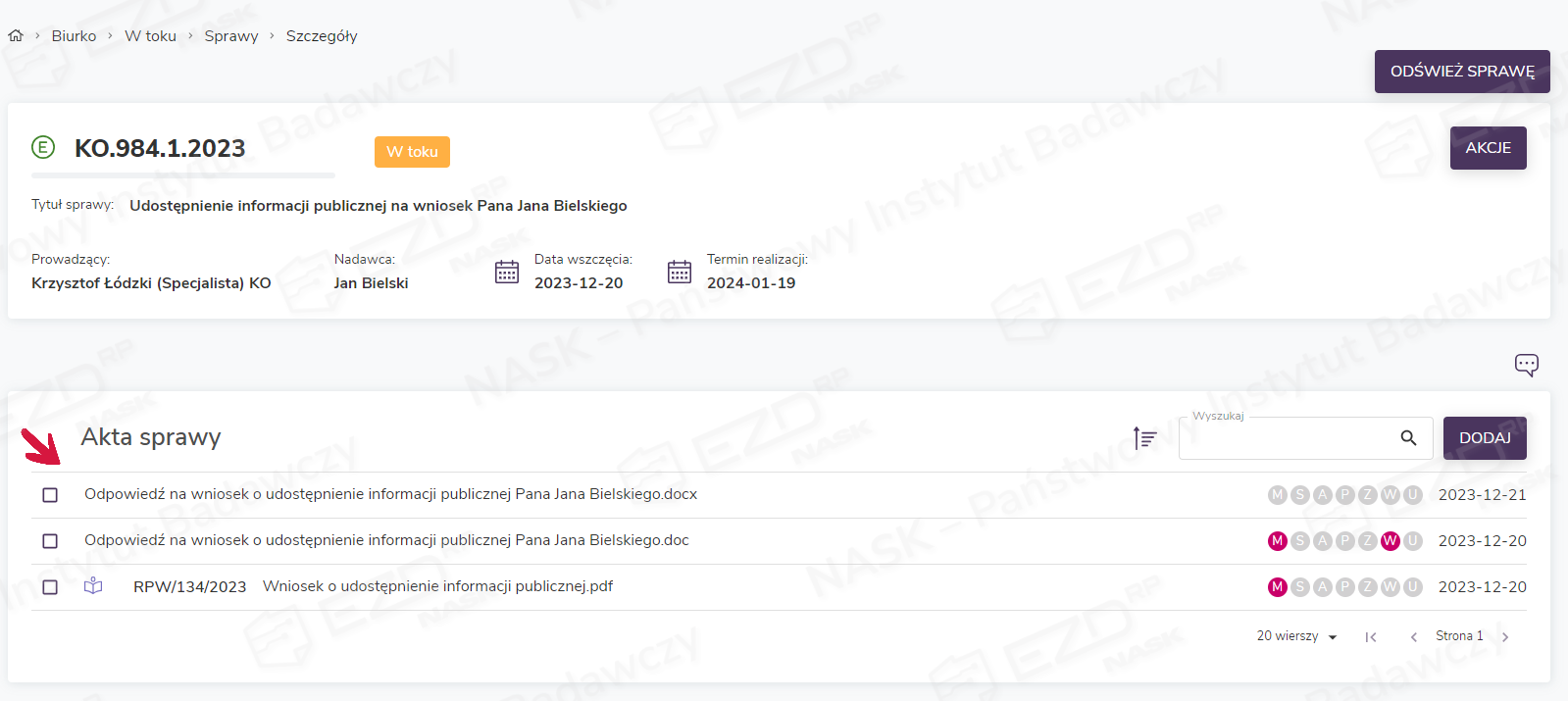1568x701 pixels.
Task: Open the Termin realizacji calendar icon
Action: 680,272
